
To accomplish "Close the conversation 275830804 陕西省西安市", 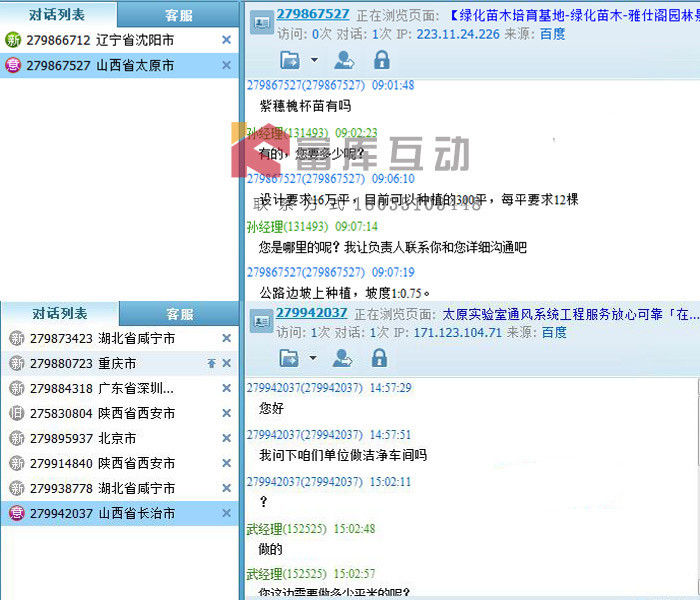I will click(226, 413).
